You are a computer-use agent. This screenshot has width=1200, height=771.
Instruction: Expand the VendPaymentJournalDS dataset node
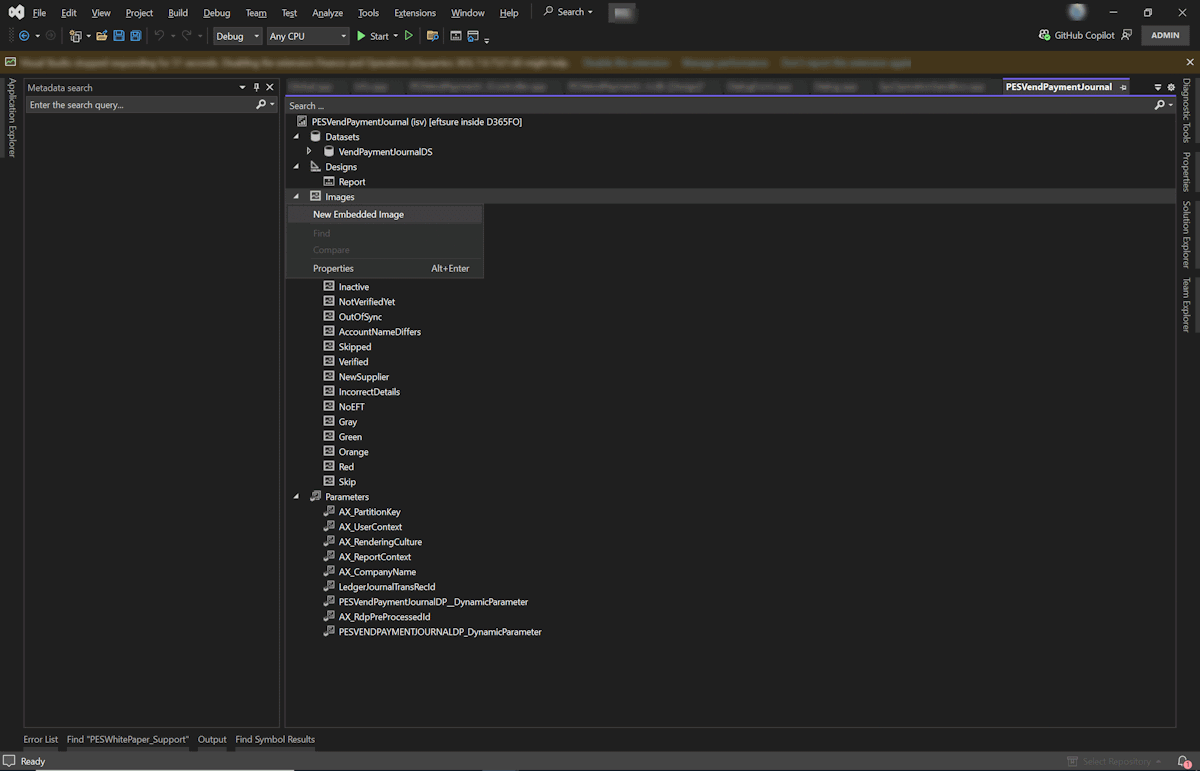point(309,151)
